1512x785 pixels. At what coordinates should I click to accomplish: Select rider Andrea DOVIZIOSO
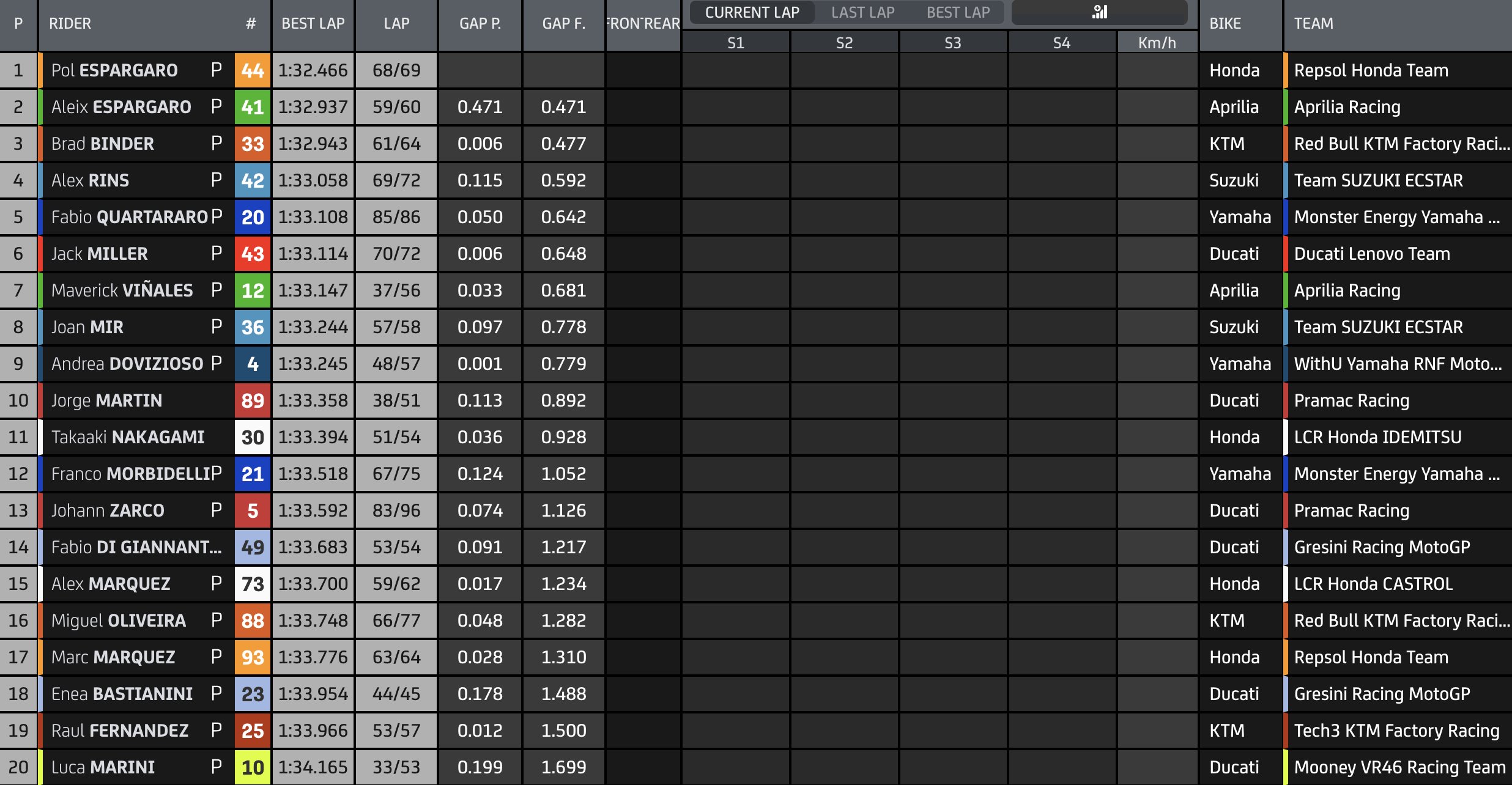(x=127, y=364)
